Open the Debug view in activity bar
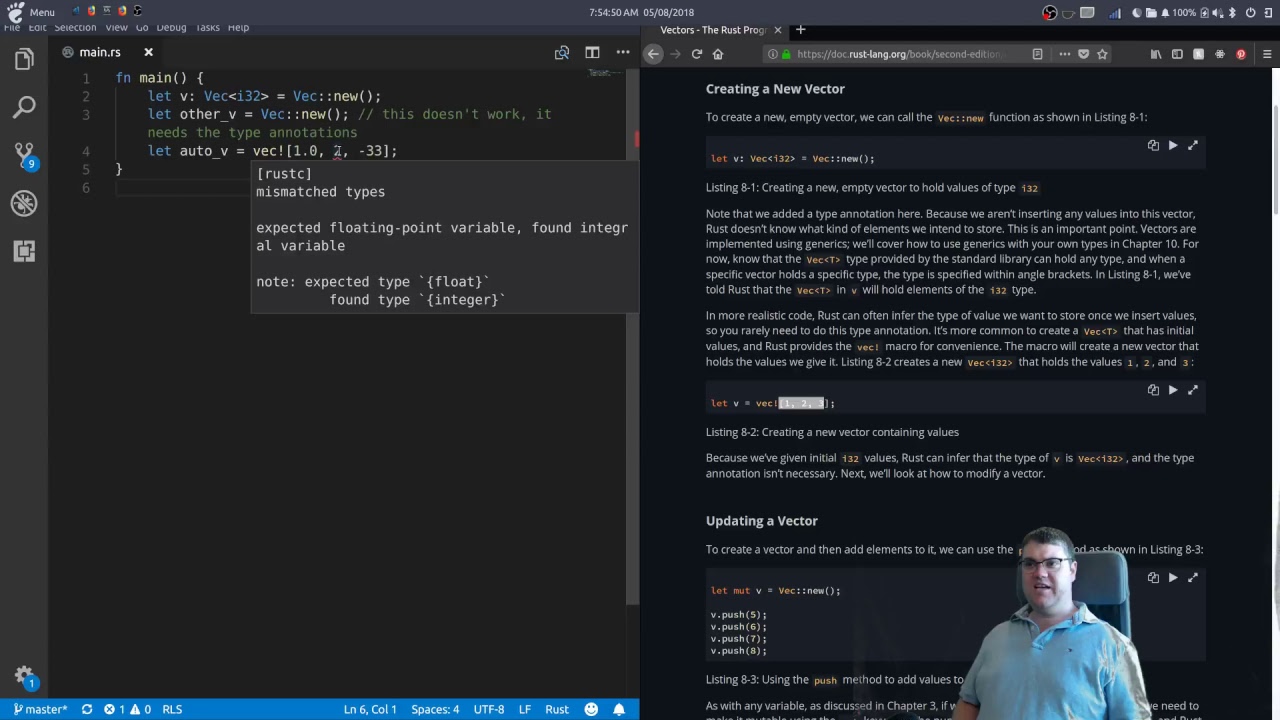This screenshot has width=1280, height=720. [25, 203]
